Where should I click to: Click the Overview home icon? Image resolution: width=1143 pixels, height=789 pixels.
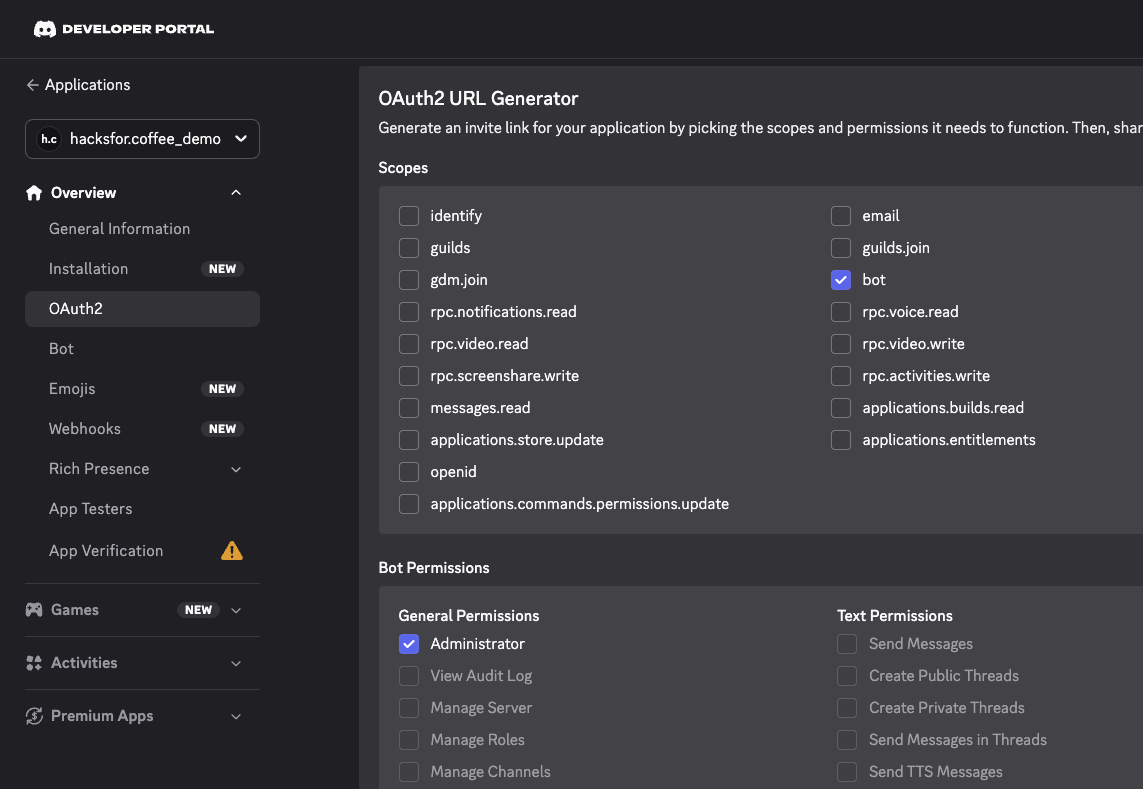[34, 193]
